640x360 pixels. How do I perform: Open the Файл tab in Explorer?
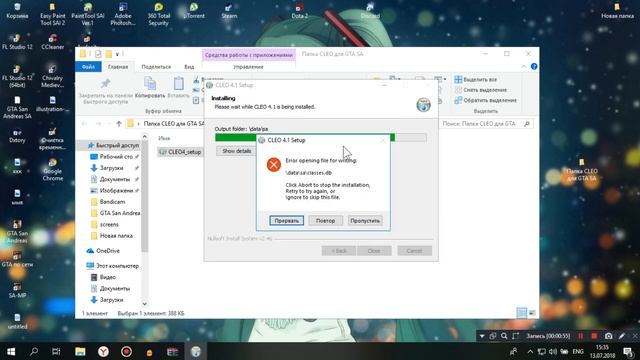tap(88, 67)
